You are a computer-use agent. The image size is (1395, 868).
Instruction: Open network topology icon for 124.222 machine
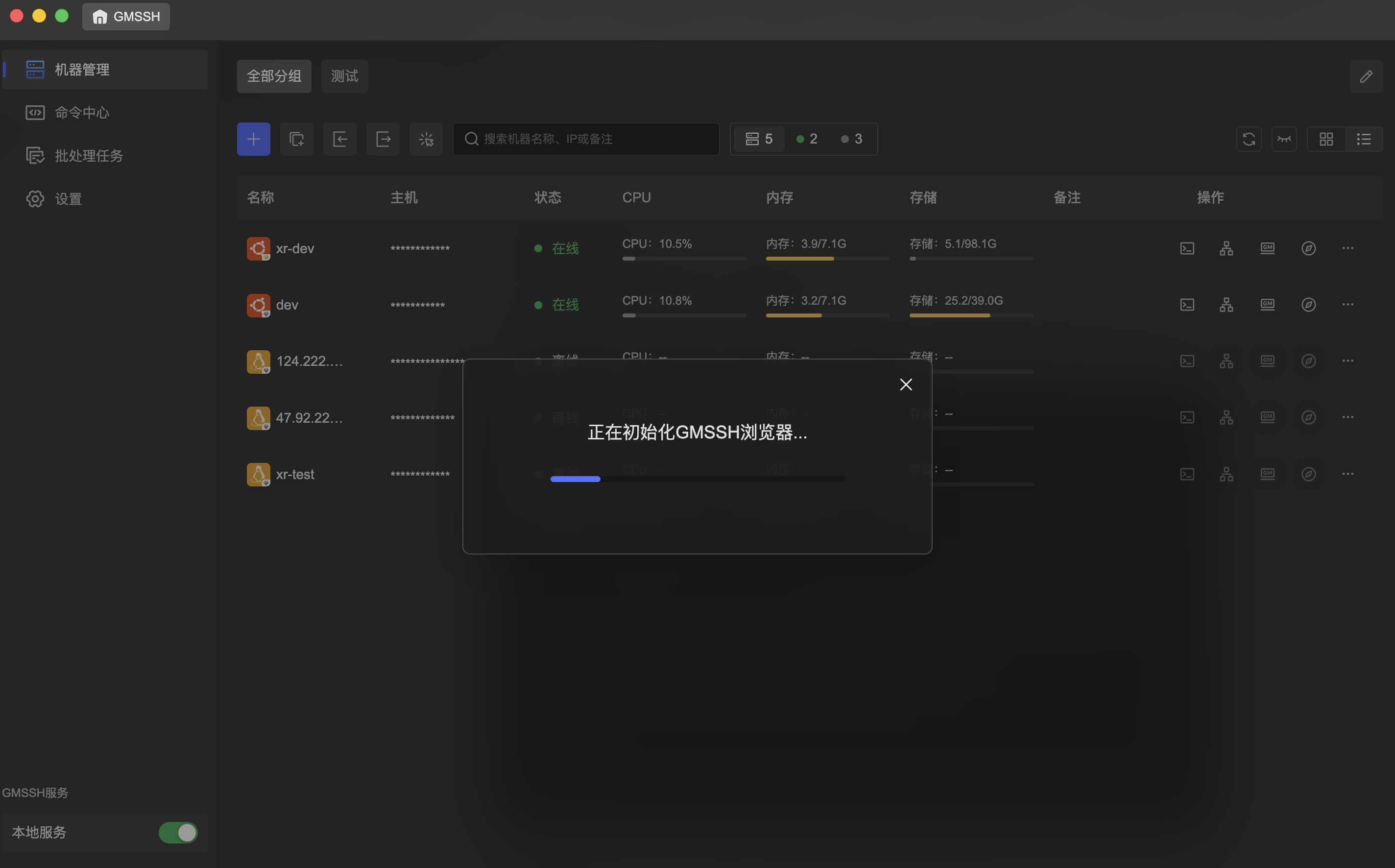pos(1226,361)
